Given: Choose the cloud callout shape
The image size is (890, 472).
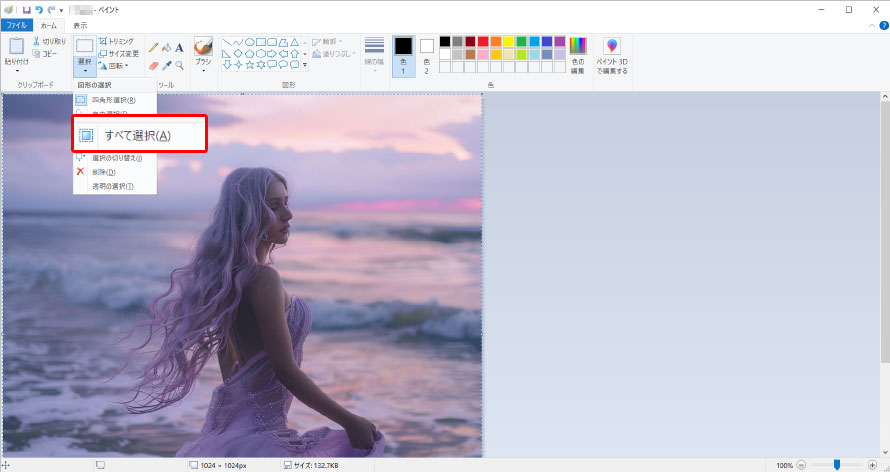Looking at the screenshot, I should coord(295,65).
